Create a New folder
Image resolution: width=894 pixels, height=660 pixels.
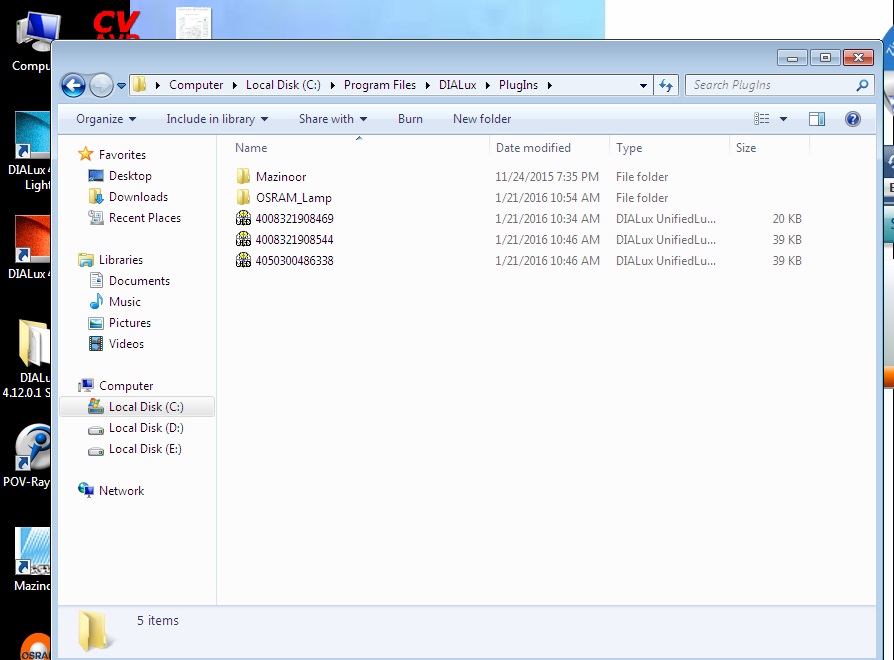tap(482, 119)
